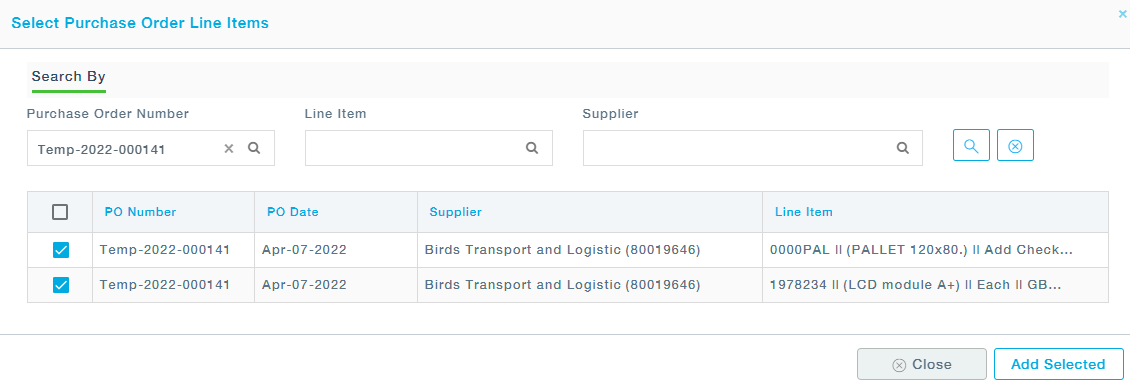Image resolution: width=1130 pixels, height=387 pixels.
Task: Focus the Line Item input field
Action: coord(429,148)
